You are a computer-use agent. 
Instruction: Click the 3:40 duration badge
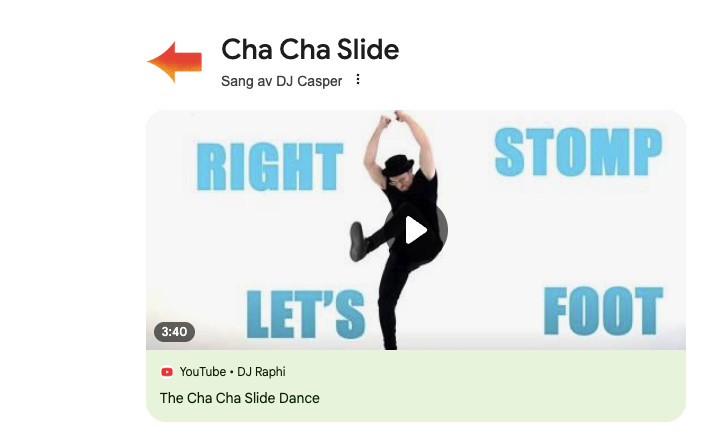[174, 332]
